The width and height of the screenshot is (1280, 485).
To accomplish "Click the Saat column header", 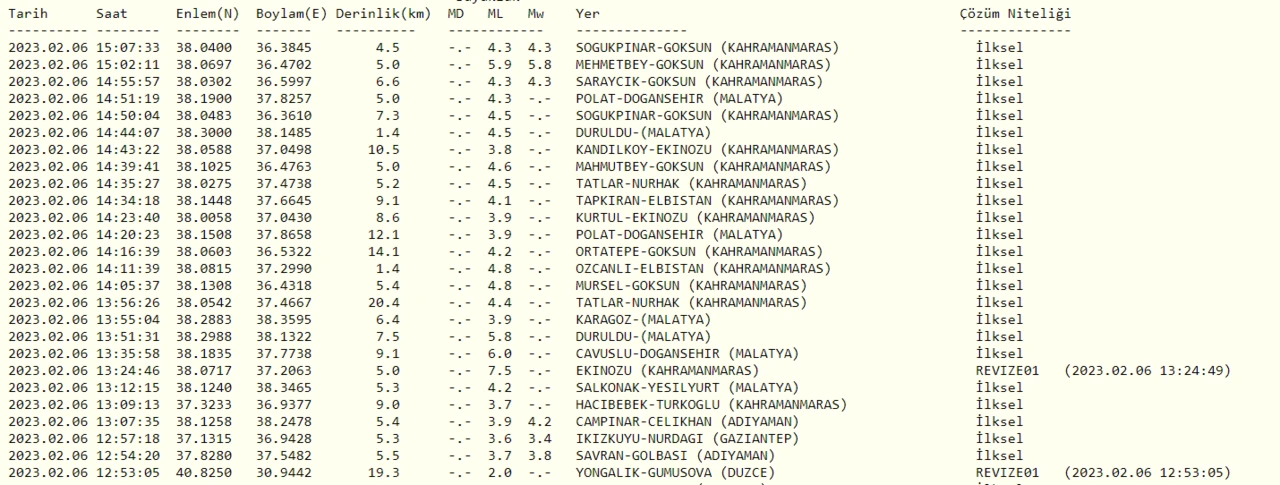I will 112,14.
